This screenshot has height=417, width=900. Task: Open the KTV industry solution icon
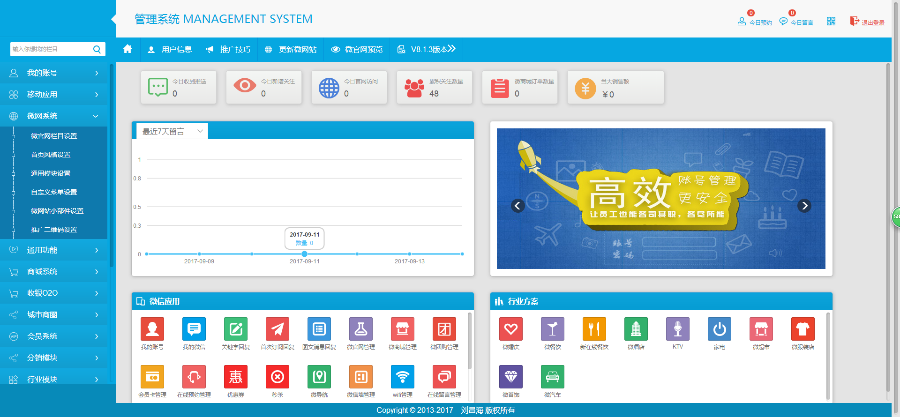(679, 329)
